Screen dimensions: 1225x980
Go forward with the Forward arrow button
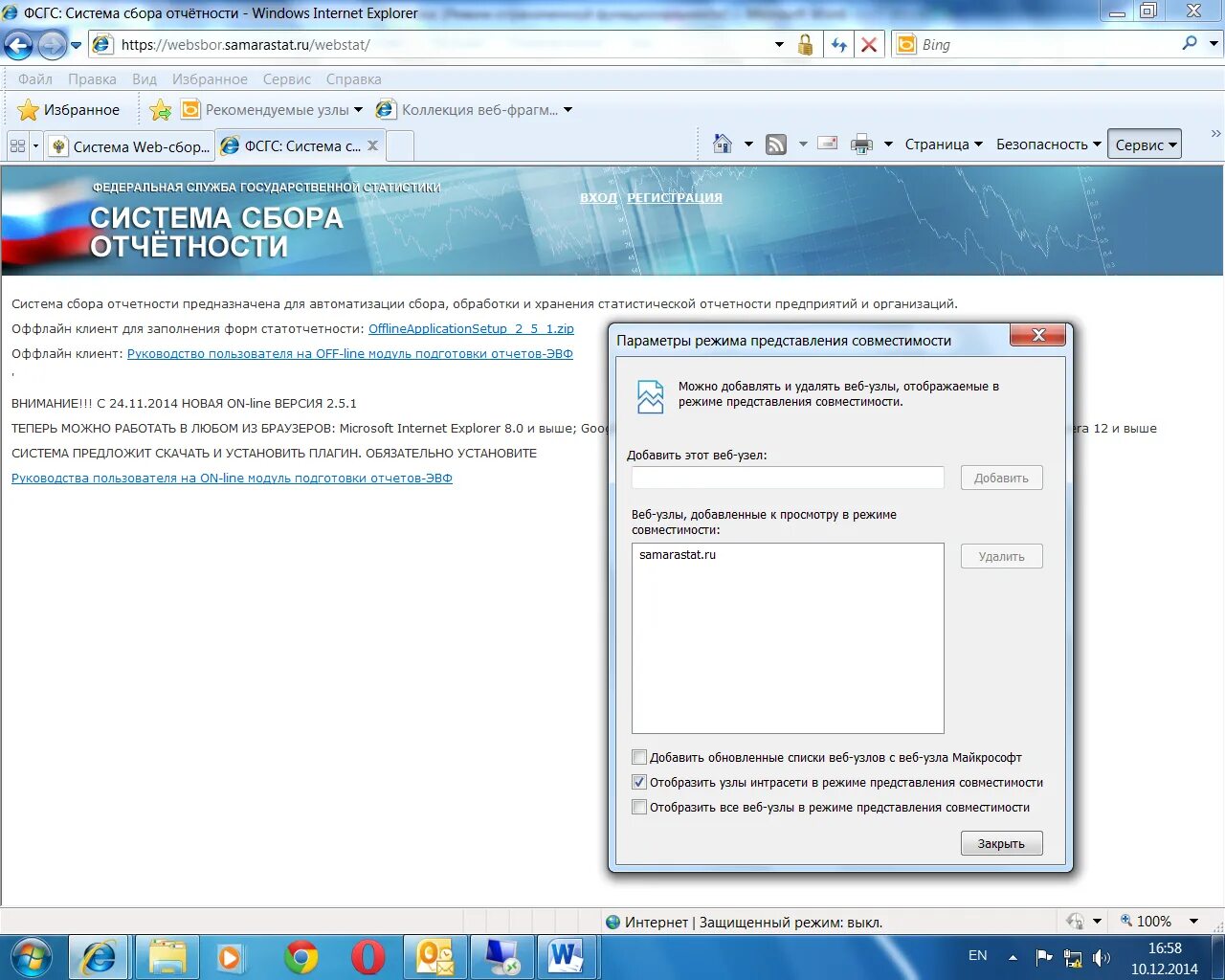52,44
